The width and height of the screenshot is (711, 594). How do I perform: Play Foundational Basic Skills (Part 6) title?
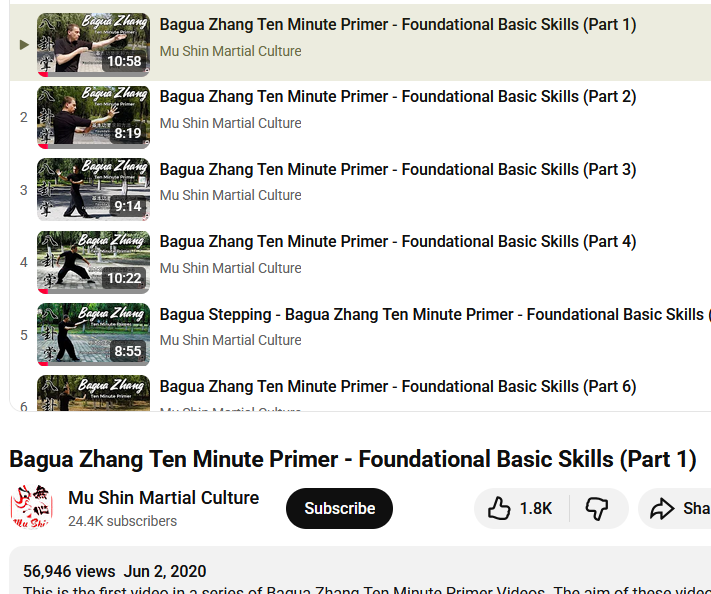(398, 387)
